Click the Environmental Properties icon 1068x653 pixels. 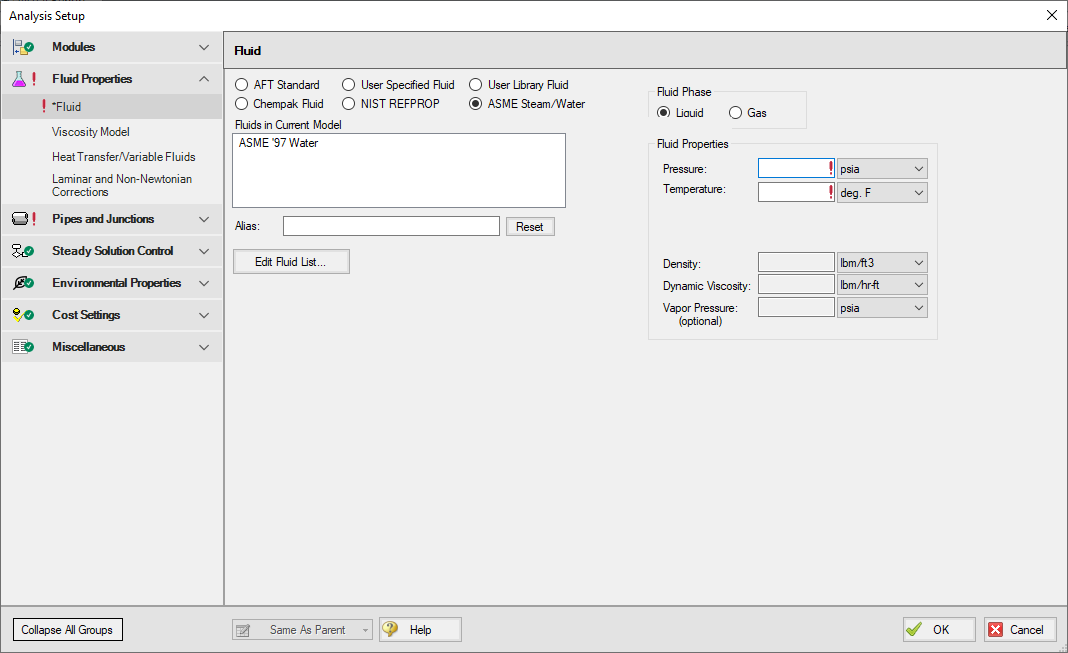coord(21,283)
